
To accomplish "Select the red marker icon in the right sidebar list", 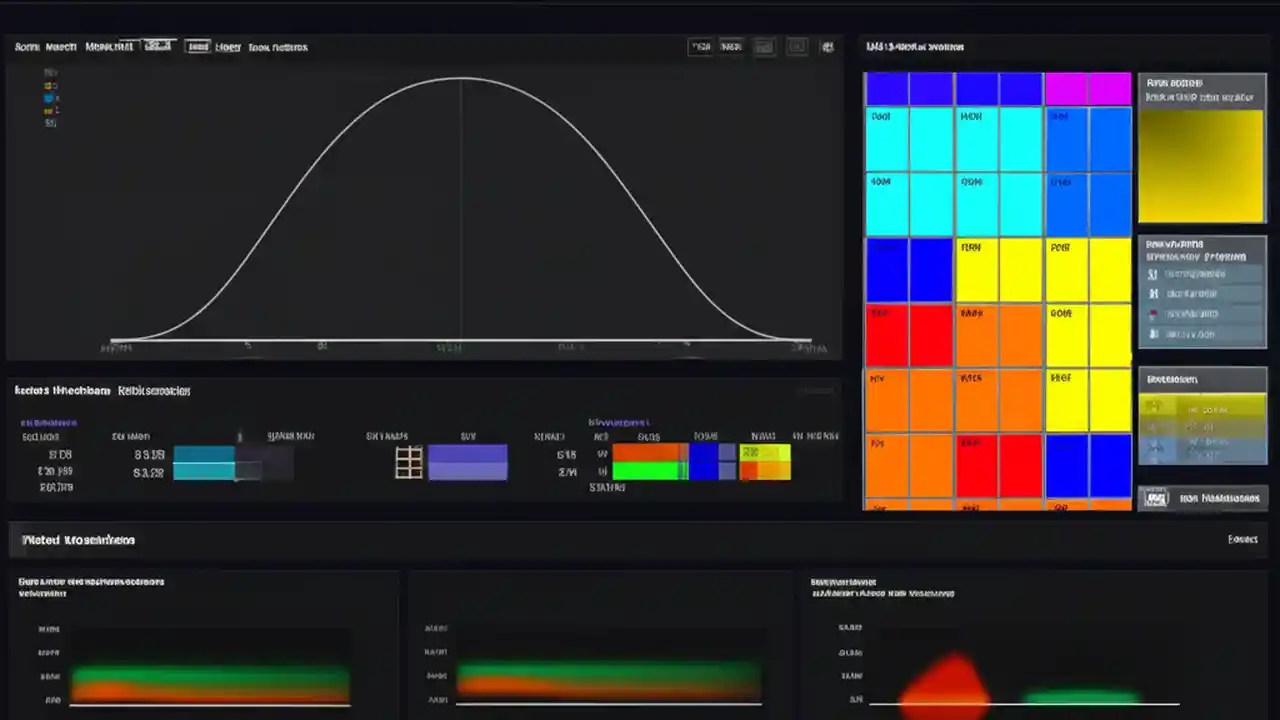I will (x=1153, y=314).
